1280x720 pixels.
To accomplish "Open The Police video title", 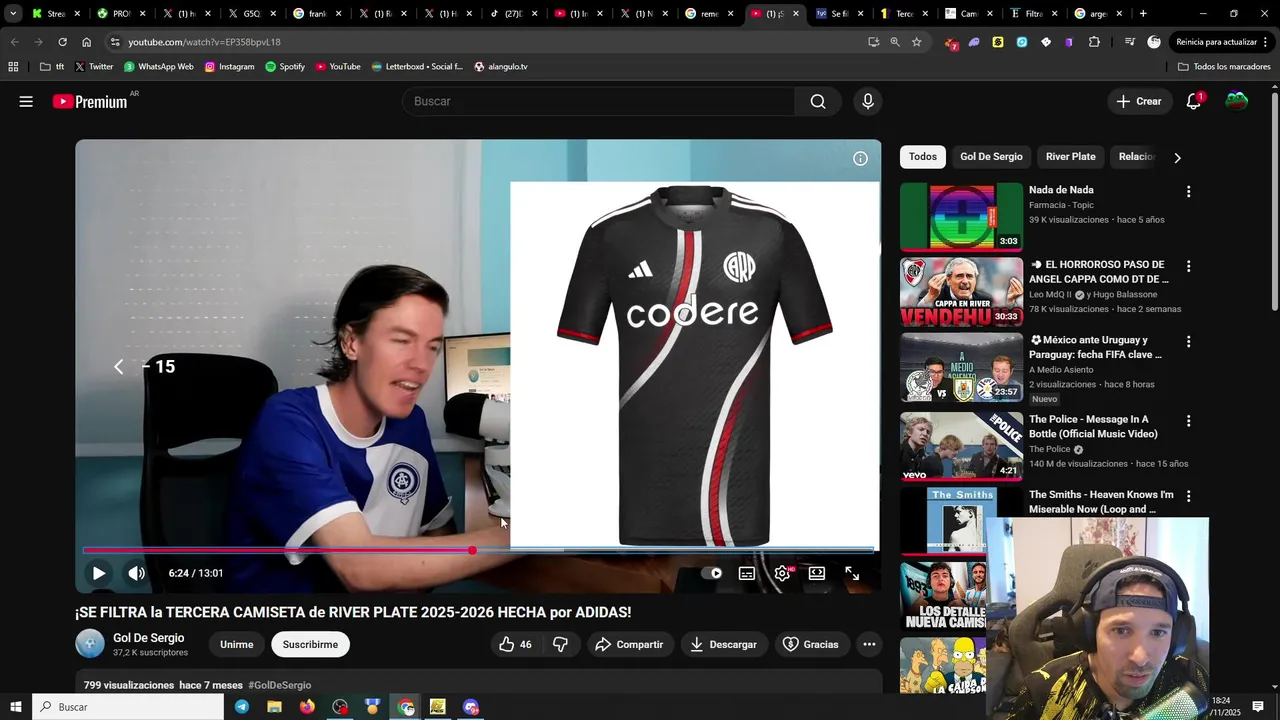I will [x=1093, y=427].
